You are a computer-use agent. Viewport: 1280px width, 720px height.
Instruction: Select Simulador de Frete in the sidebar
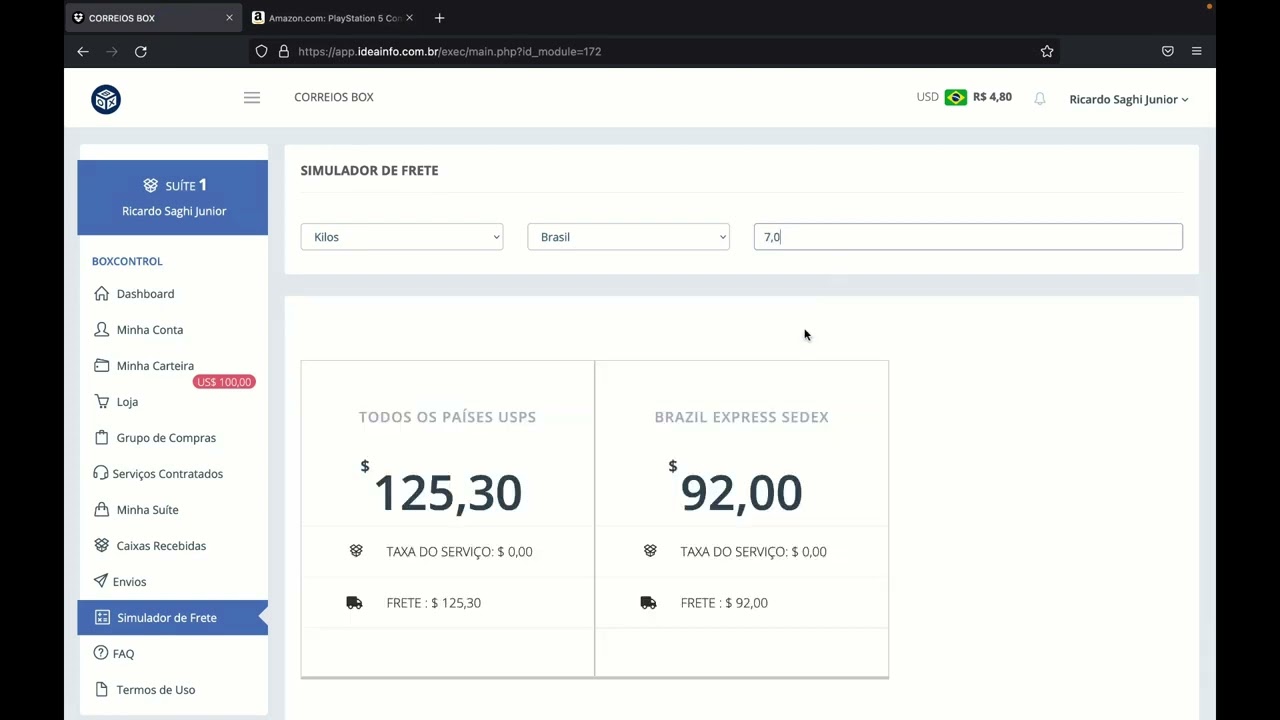(x=173, y=617)
